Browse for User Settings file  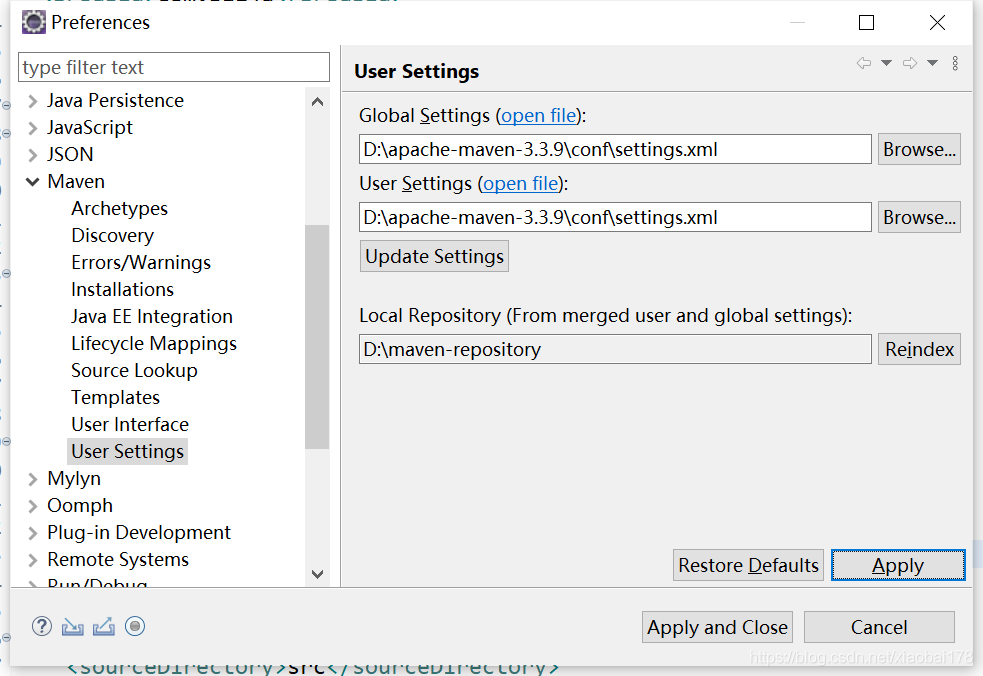click(919, 218)
